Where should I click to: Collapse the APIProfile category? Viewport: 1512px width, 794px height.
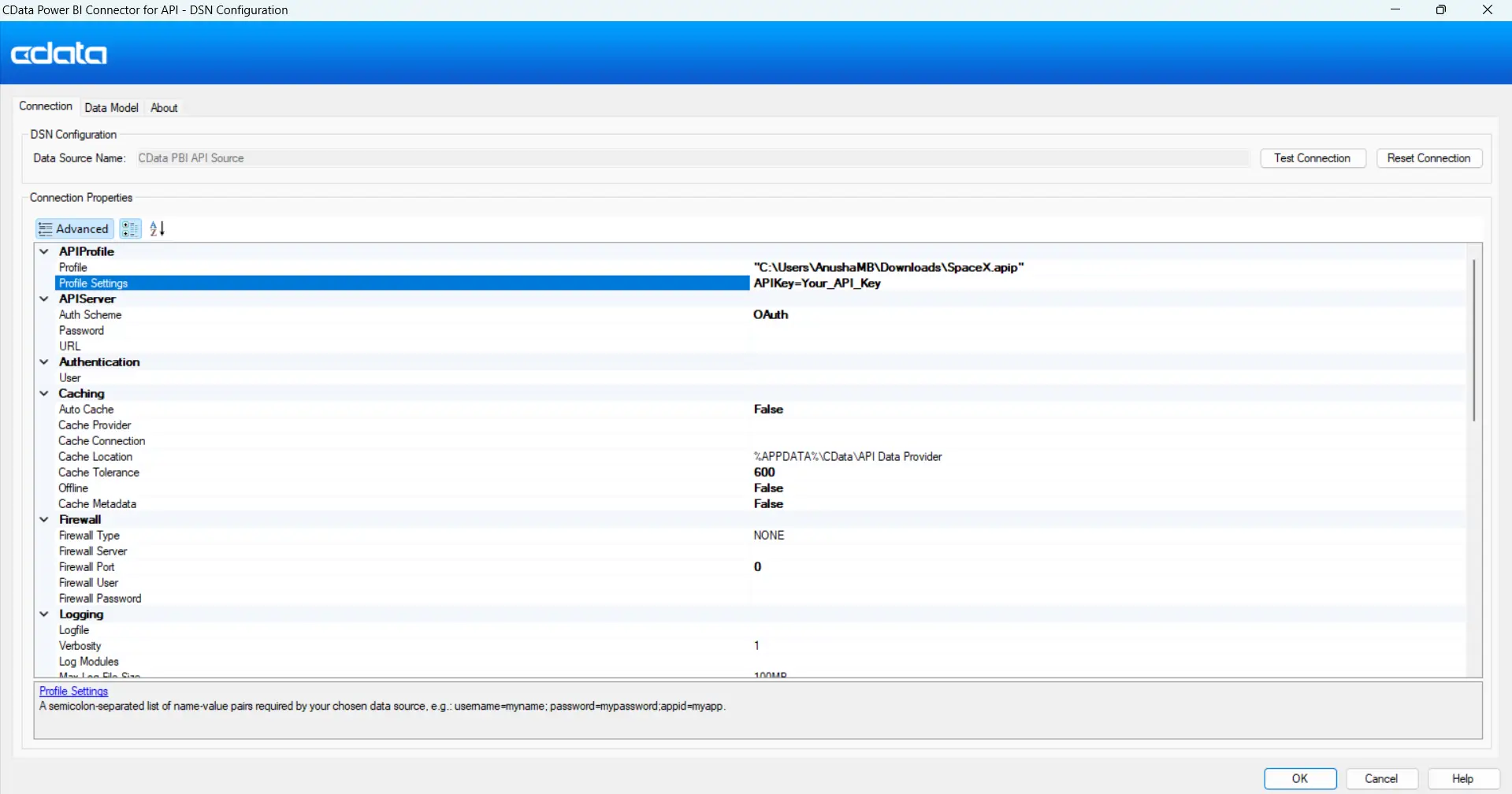point(44,251)
